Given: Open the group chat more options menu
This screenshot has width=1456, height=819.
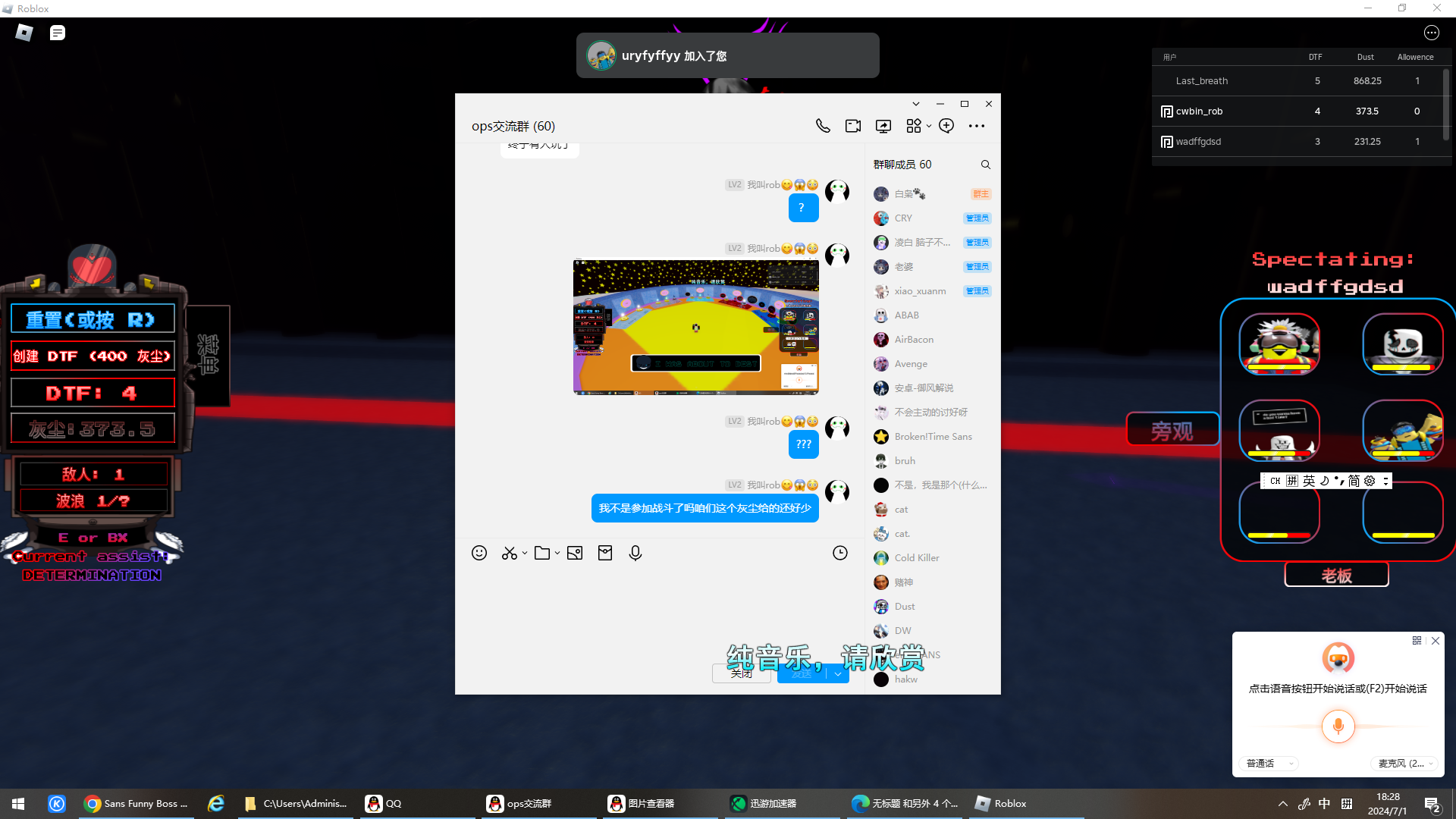Looking at the screenshot, I should click(977, 126).
